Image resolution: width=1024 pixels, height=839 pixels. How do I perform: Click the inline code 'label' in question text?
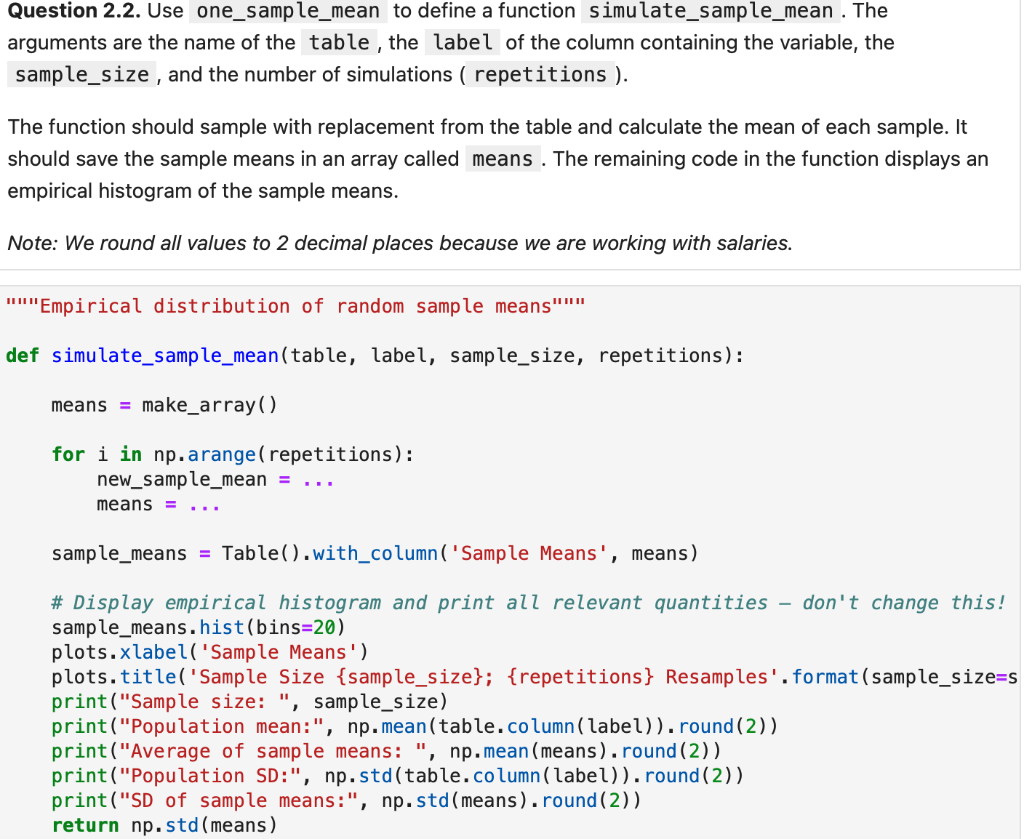462,42
